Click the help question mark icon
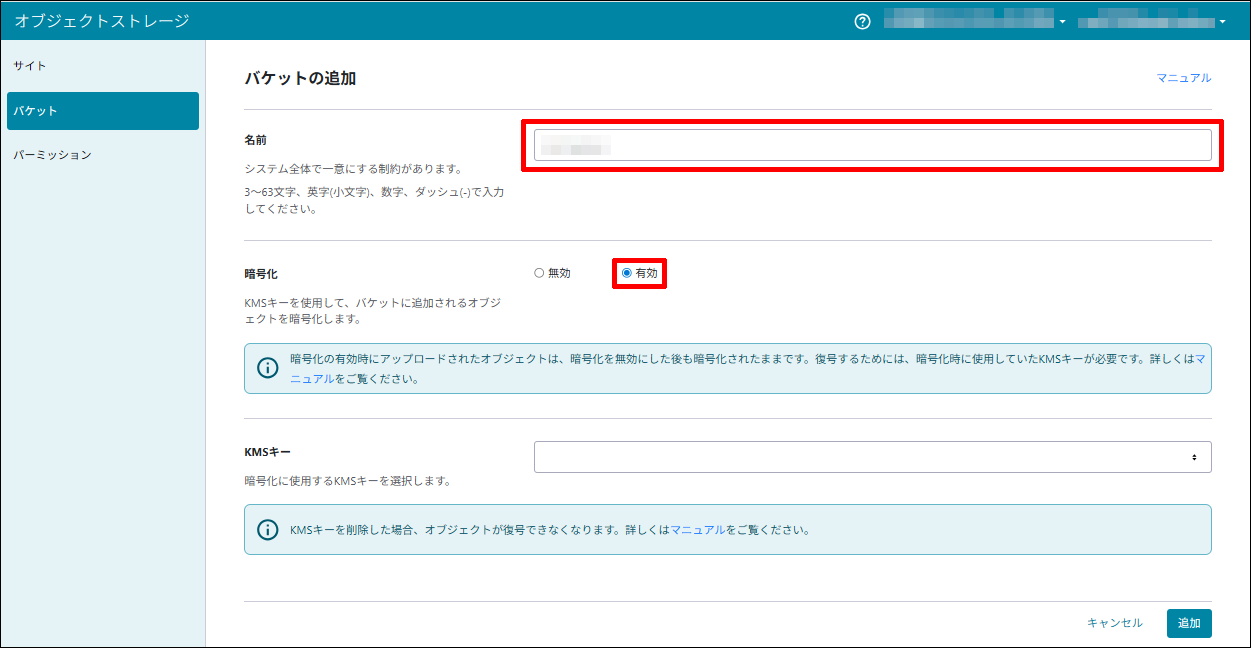 click(863, 21)
